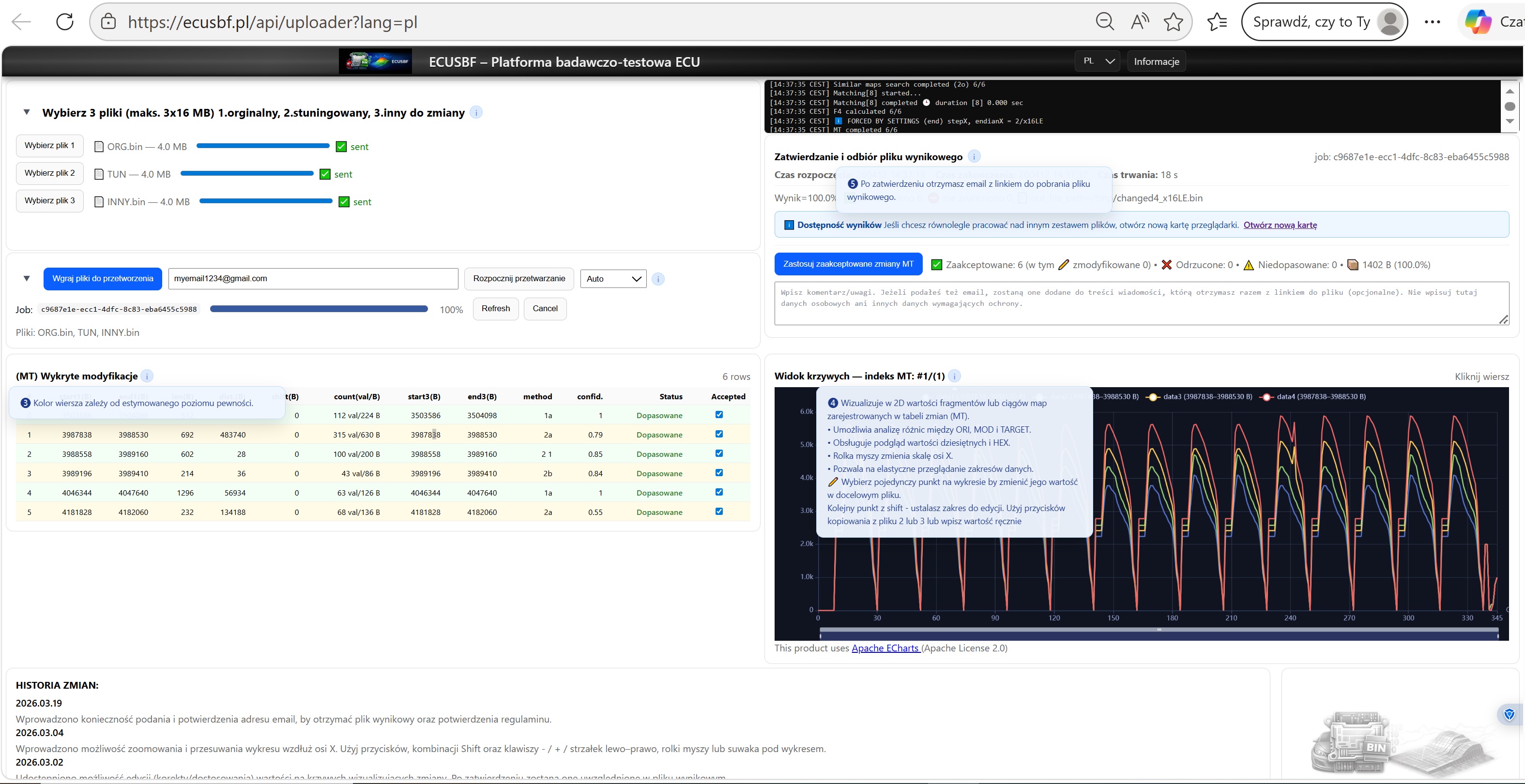Image resolution: width=1525 pixels, height=784 pixels.
Task: Collapse the Wybierz 3 pliki section
Action: click(27, 112)
